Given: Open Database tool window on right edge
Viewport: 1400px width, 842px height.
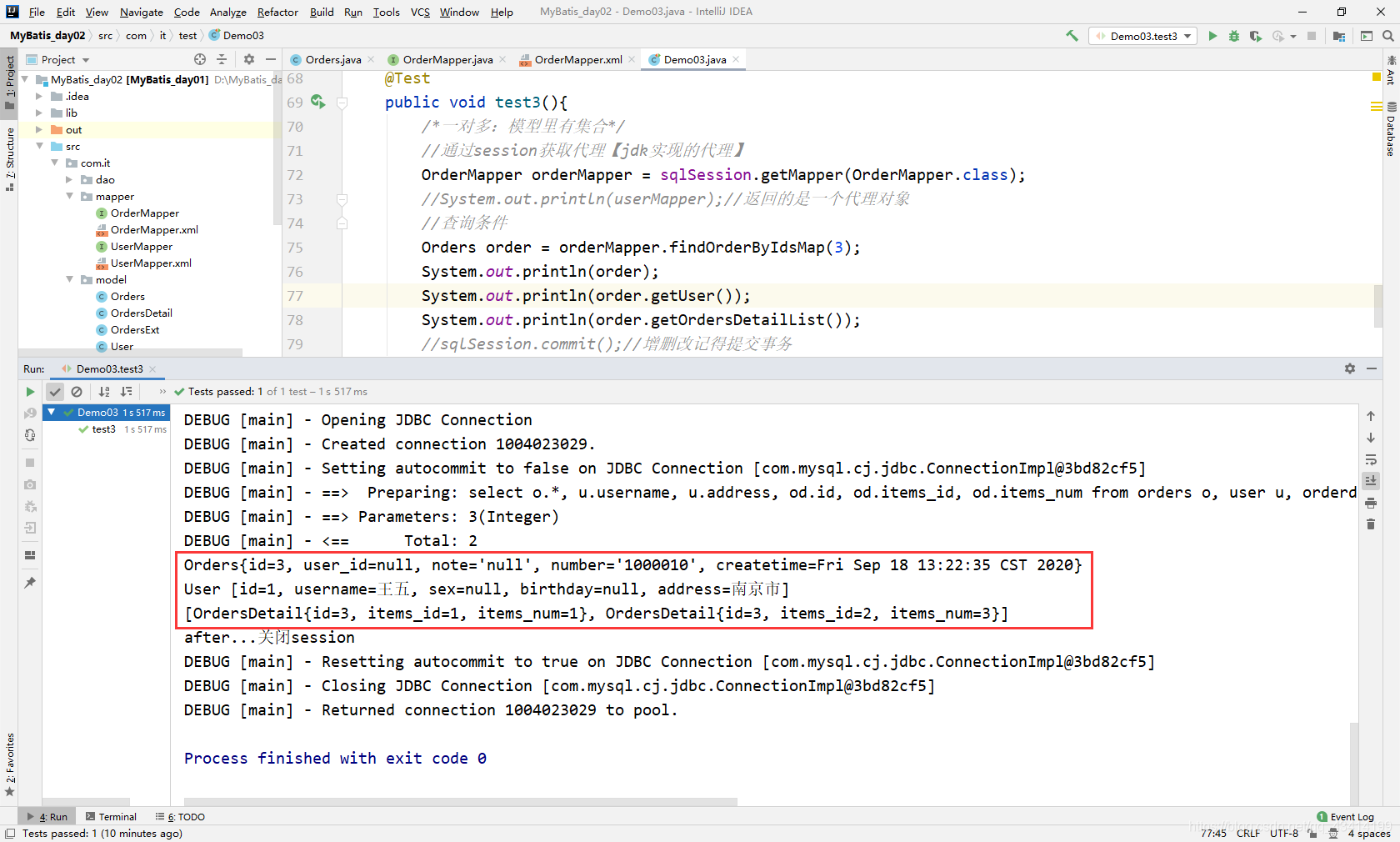Looking at the screenshot, I should click(1391, 129).
